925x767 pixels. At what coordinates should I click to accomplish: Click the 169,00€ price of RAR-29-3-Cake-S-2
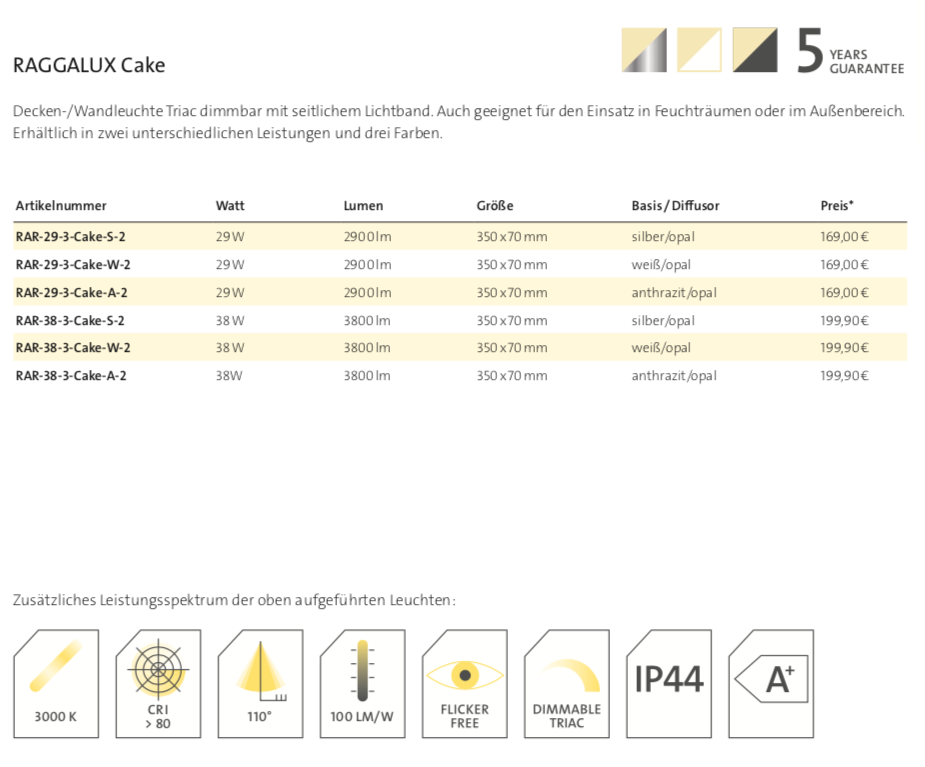coord(844,237)
